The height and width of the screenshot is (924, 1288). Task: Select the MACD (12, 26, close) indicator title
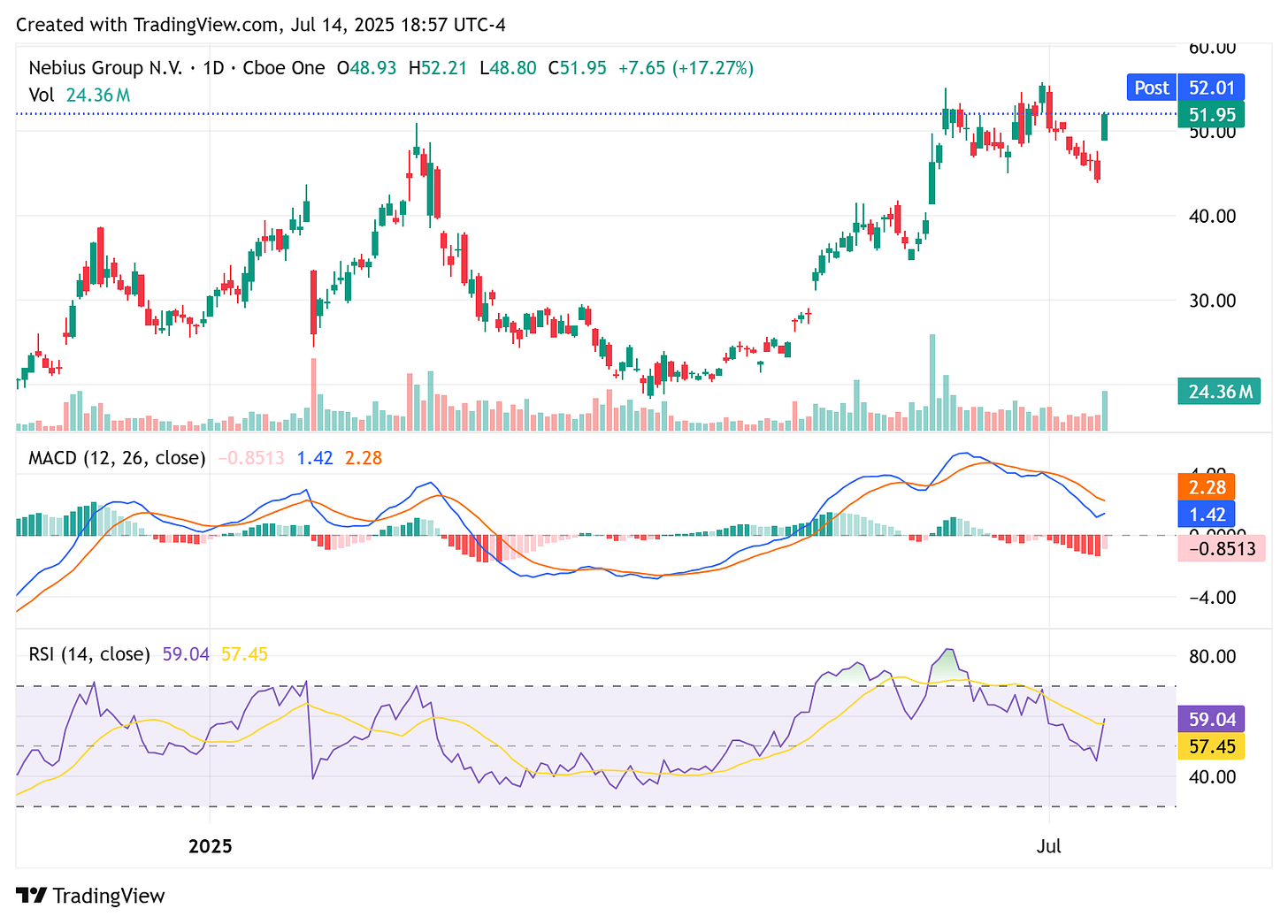(116, 458)
